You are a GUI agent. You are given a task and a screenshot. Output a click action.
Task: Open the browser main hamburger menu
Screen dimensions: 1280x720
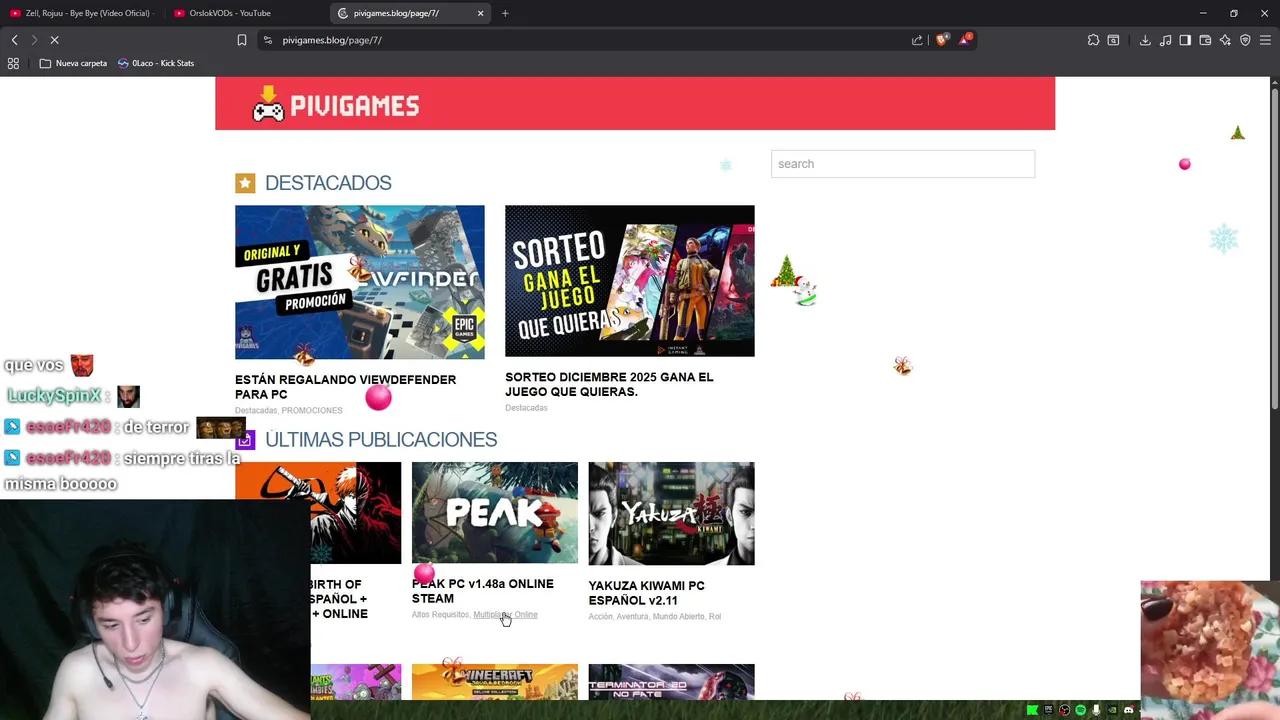(x=1265, y=40)
